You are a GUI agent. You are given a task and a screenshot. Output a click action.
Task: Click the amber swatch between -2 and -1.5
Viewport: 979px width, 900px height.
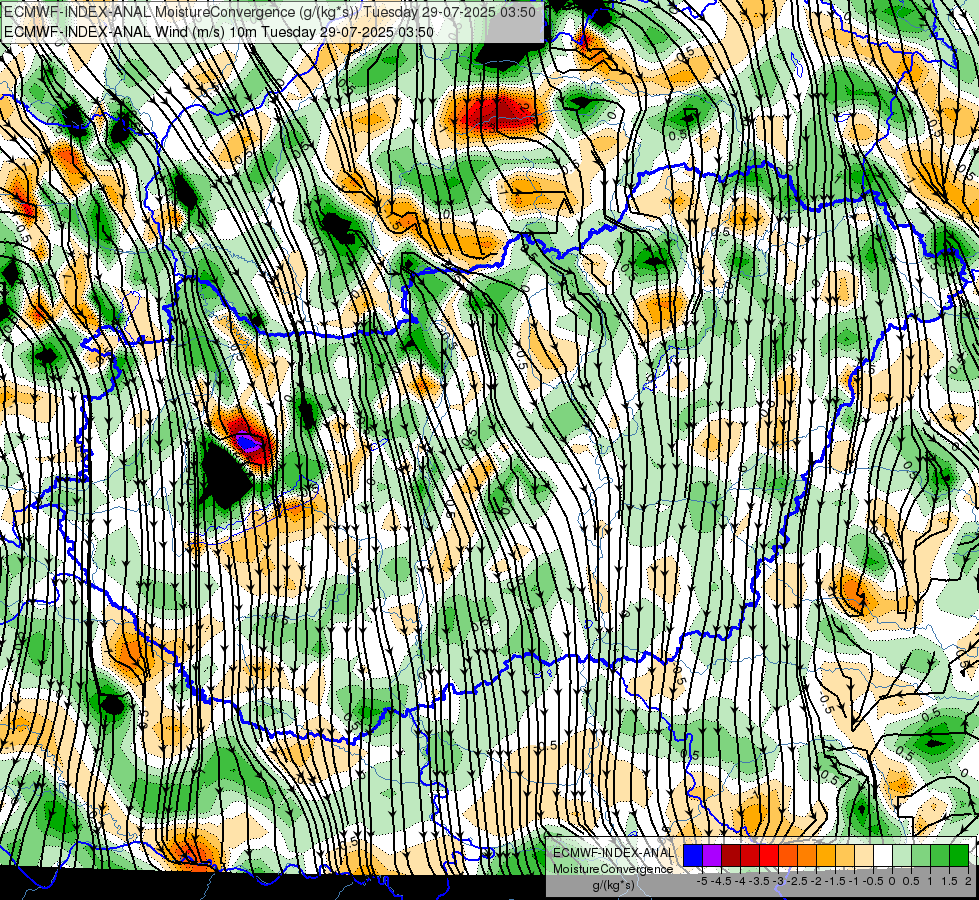click(825, 855)
